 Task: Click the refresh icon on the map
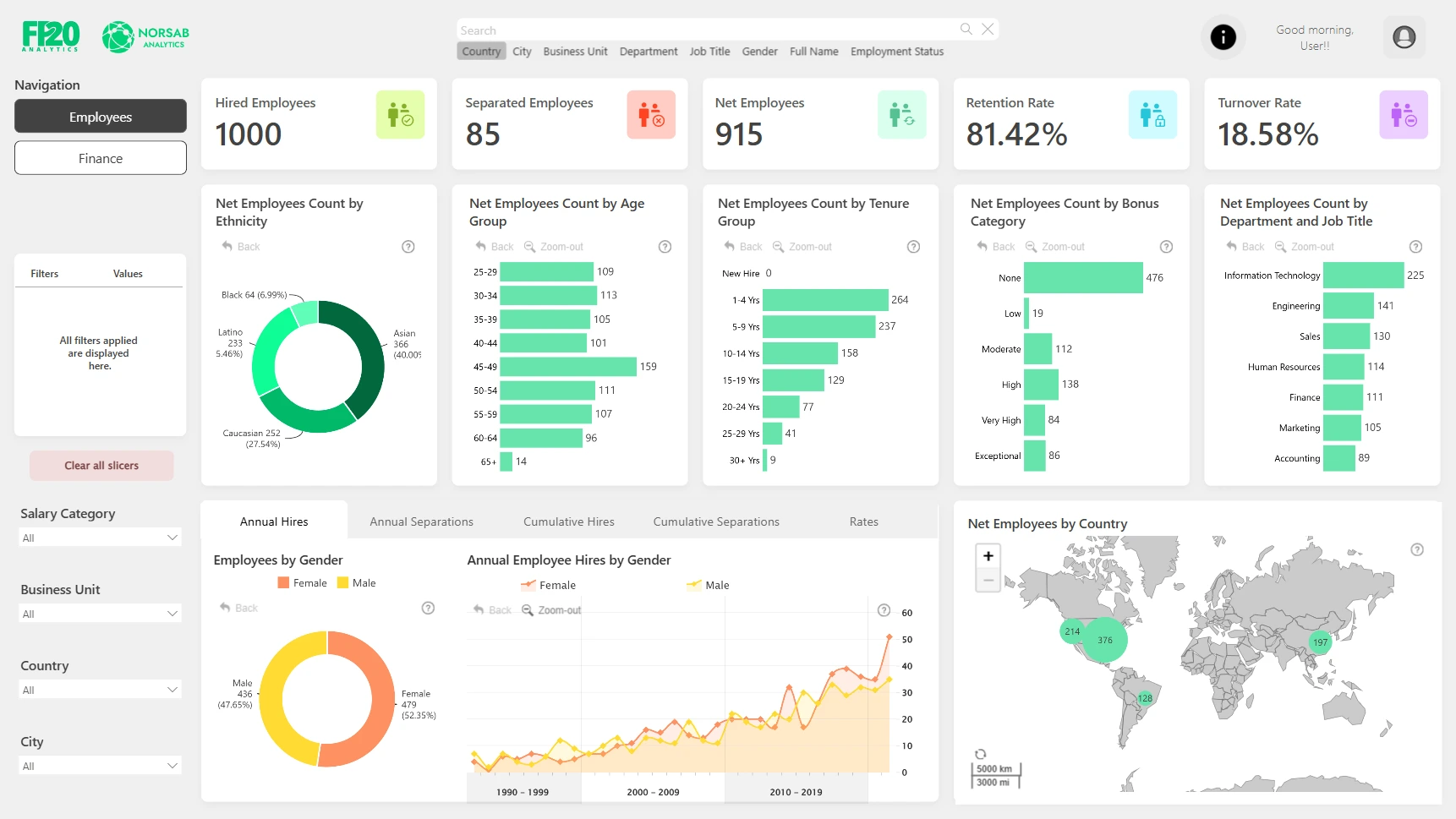click(x=981, y=752)
